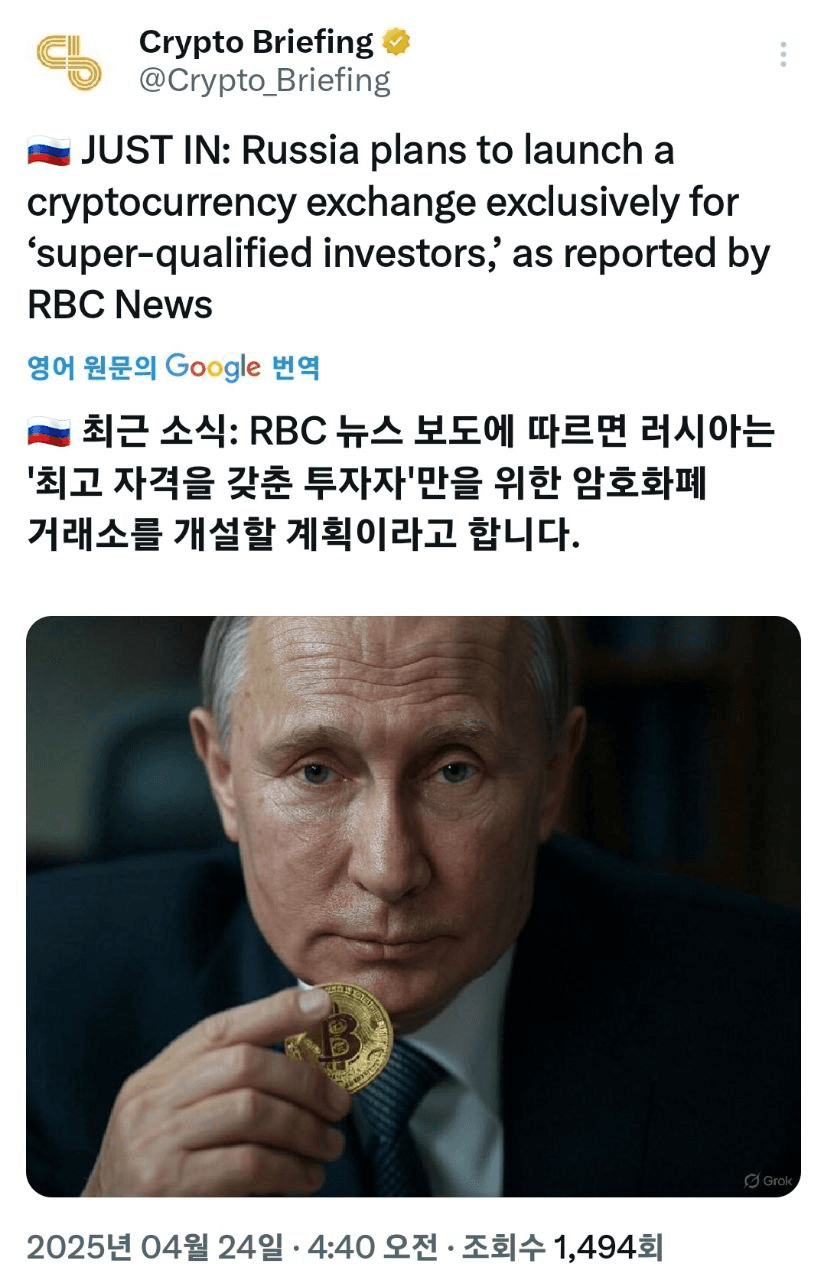The height and width of the screenshot is (1280, 826).
Task: Click the Grok watermark on the photo
Action: [x=768, y=1180]
